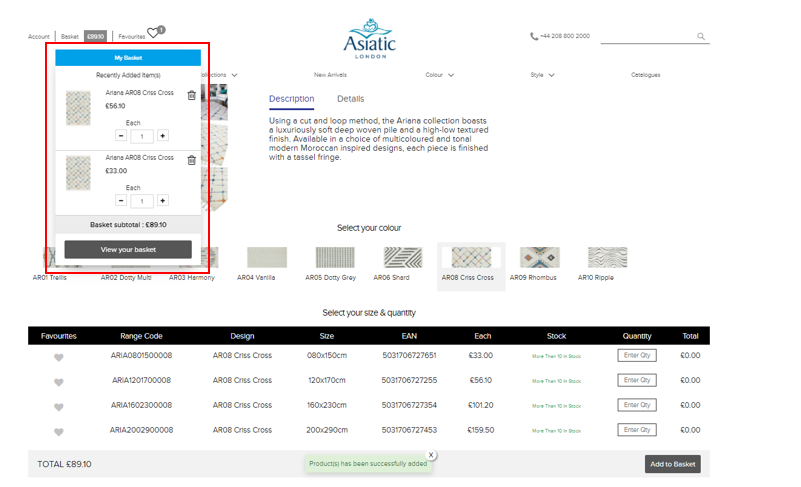Favourite the 120x170cm row heart
The image size is (801, 487).
[x=59, y=382]
